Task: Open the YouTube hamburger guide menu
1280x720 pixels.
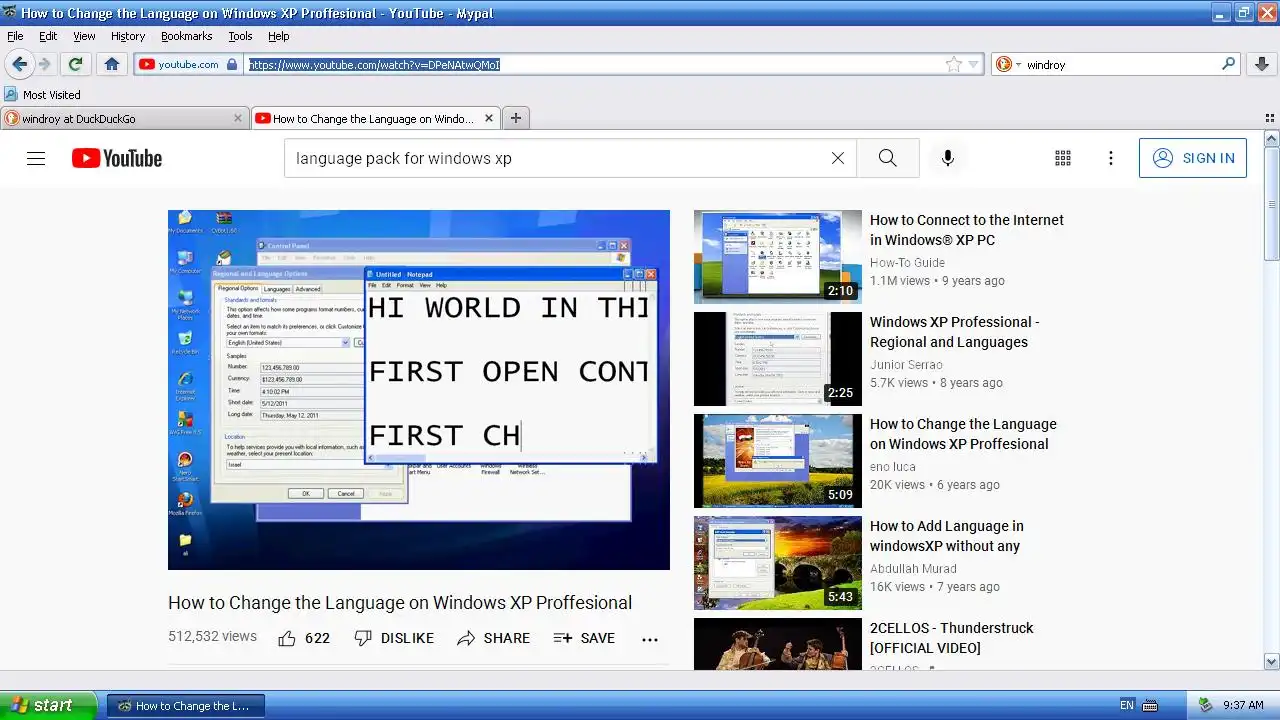Action: (36, 158)
